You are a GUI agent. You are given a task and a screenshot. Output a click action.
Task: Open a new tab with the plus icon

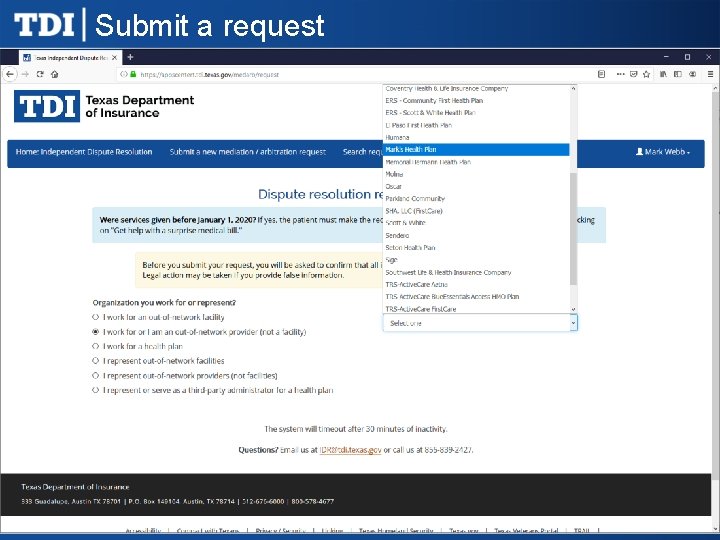click(130, 57)
